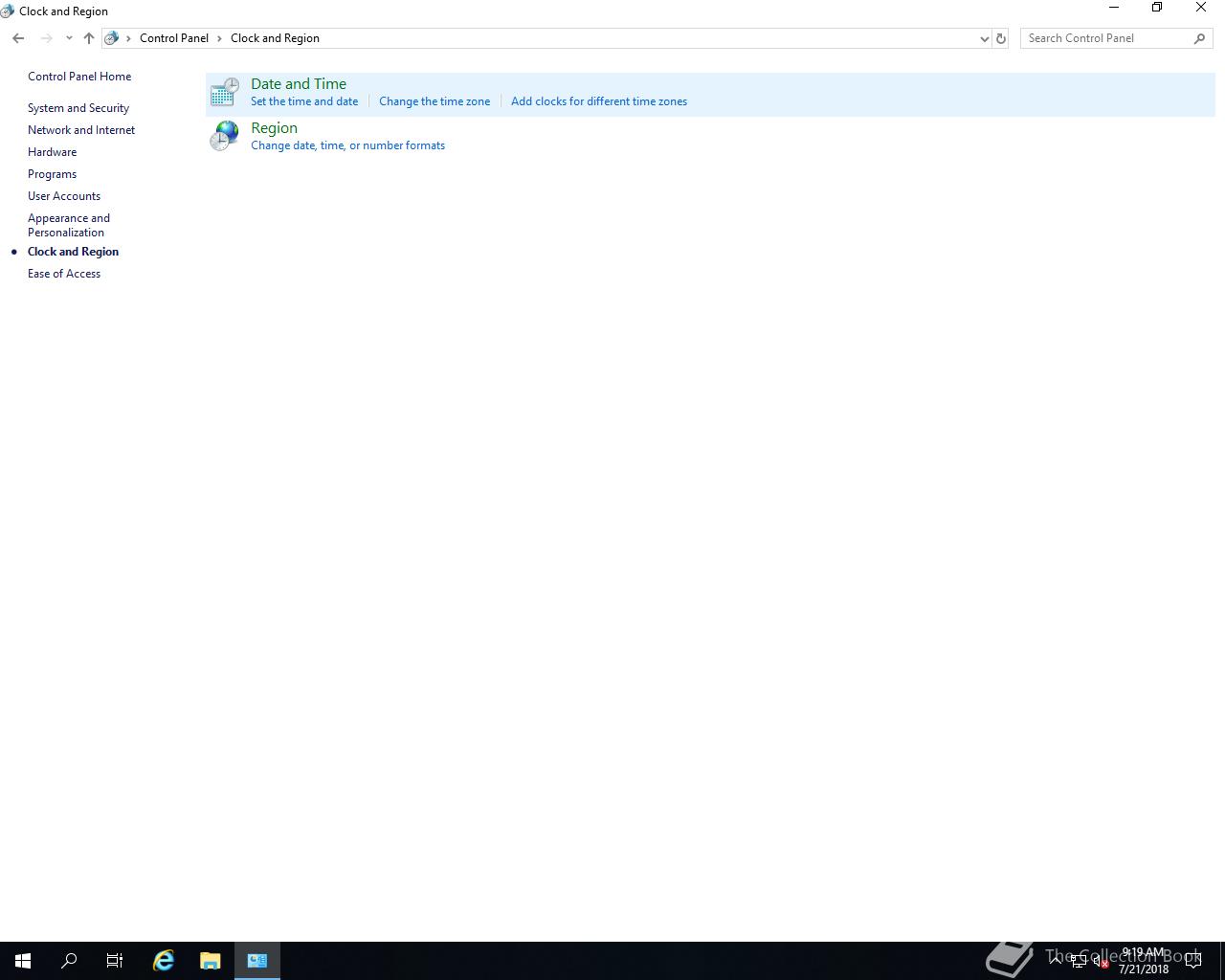Select Clock and Region in sidebar
This screenshot has width=1225, height=980.
(x=73, y=252)
